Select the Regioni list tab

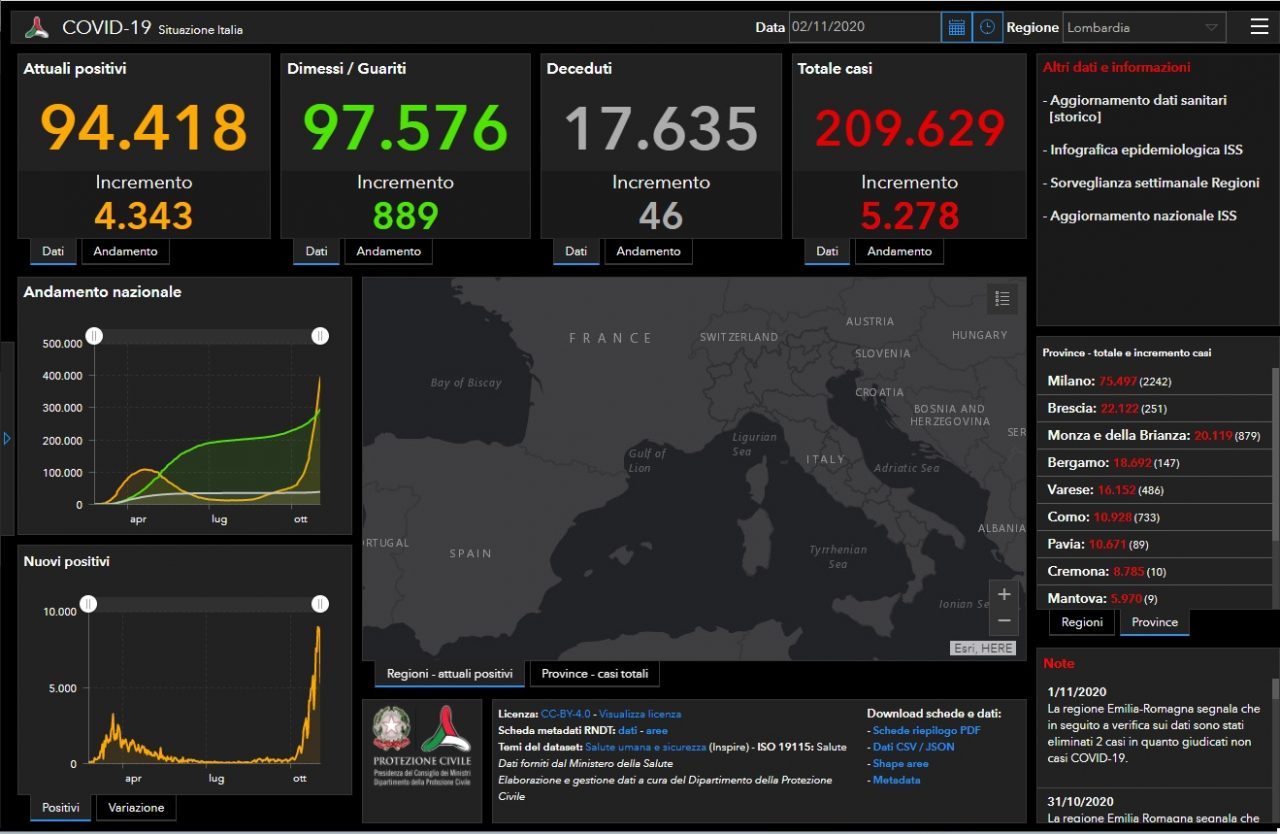coord(1082,622)
